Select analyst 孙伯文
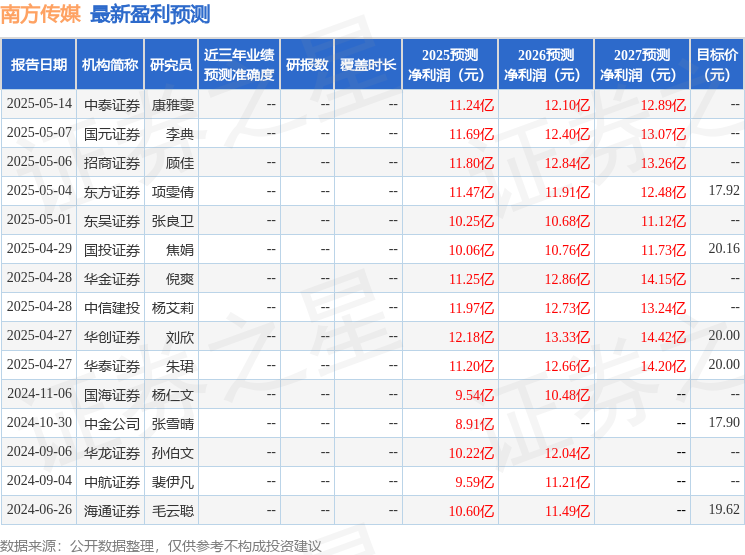Image resolution: width=745 pixels, height=555 pixels. pos(173,453)
